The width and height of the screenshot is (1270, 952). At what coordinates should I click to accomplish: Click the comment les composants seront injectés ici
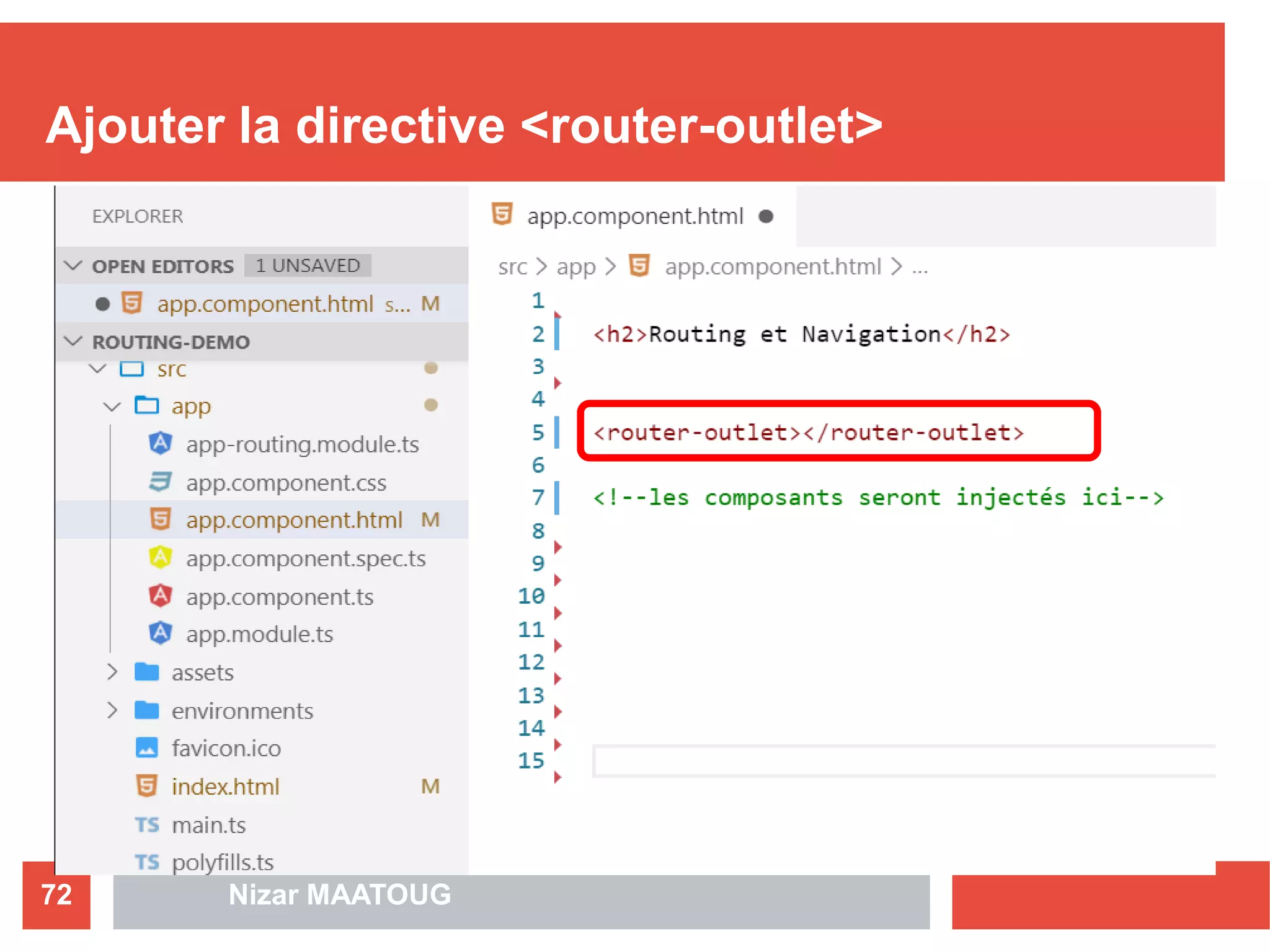879,497
